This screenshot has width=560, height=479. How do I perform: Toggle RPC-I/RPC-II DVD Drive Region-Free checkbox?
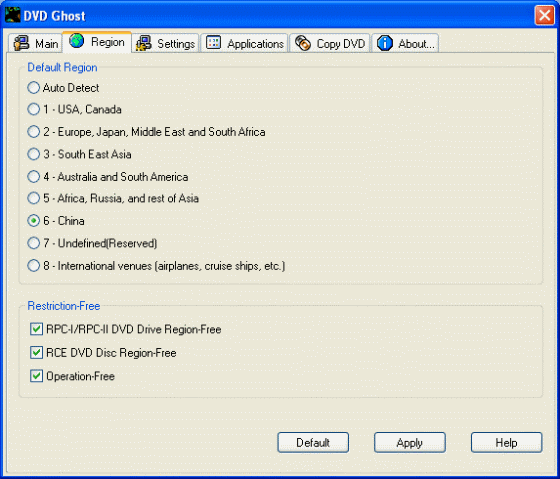[36, 329]
